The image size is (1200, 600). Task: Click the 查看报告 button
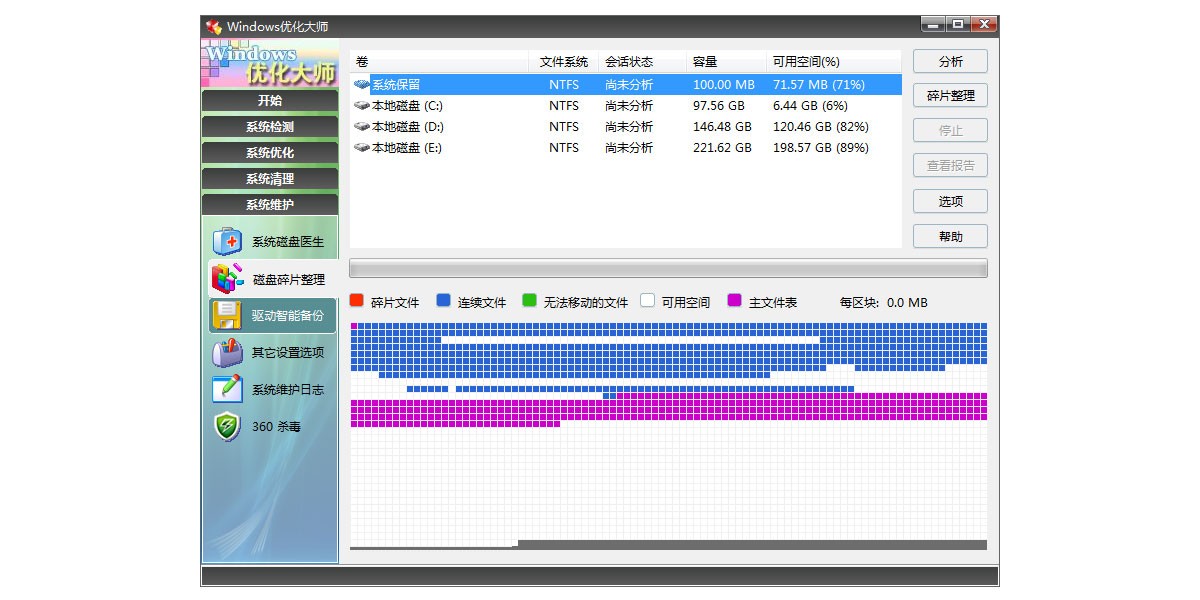click(950, 166)
